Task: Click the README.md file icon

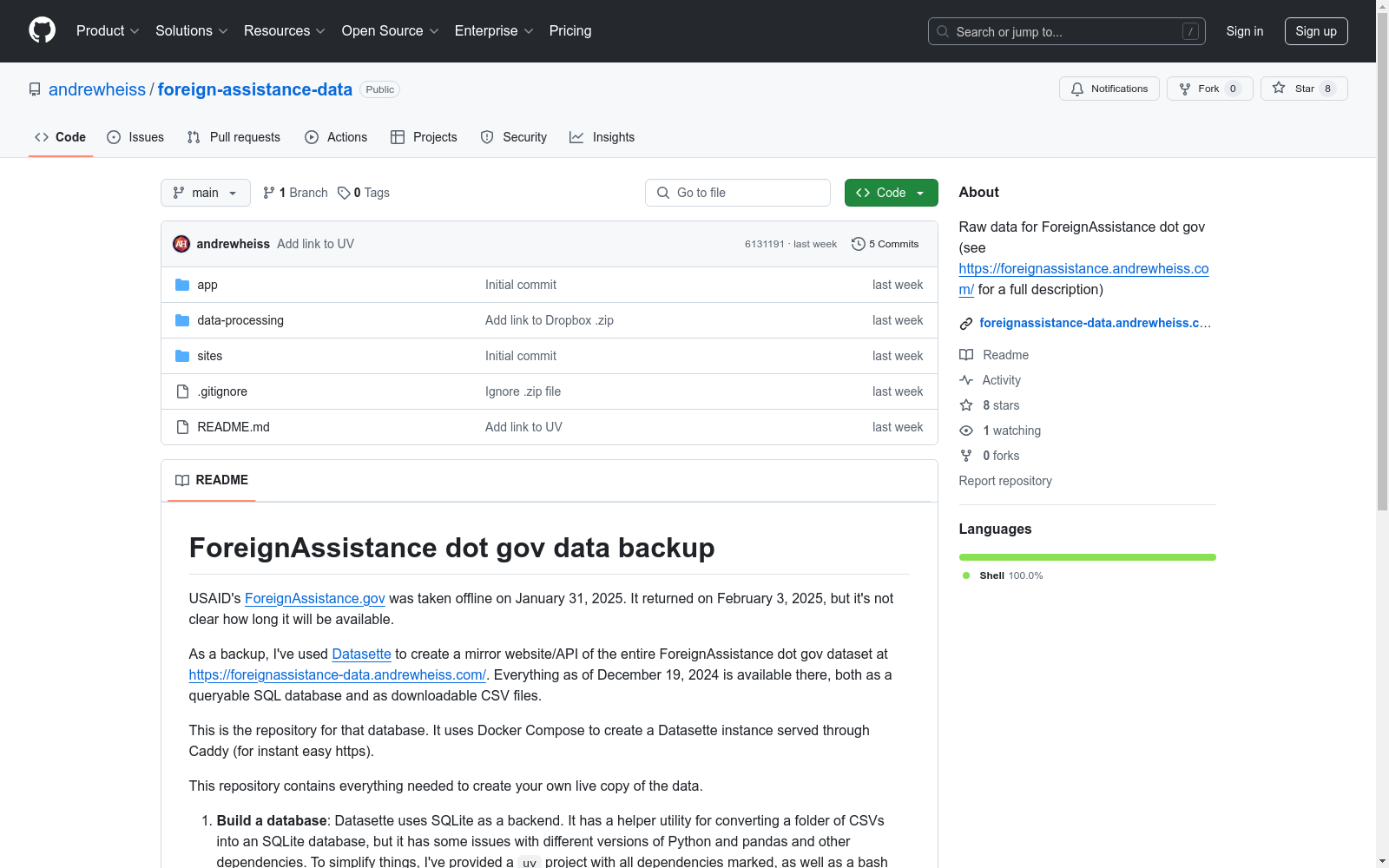Action: pyautogui.click(x=182, y=427)
